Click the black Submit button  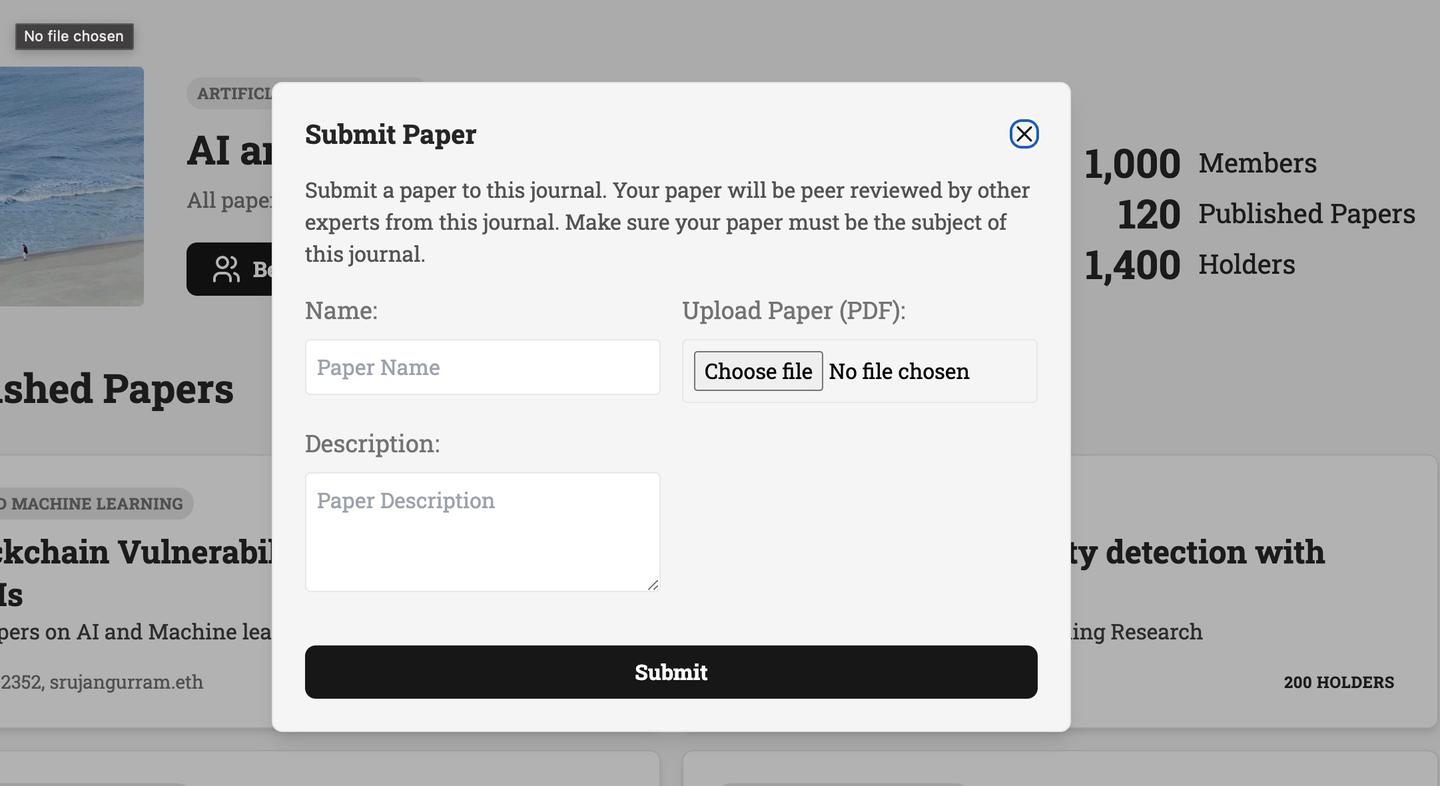click(x=671, y=672)
